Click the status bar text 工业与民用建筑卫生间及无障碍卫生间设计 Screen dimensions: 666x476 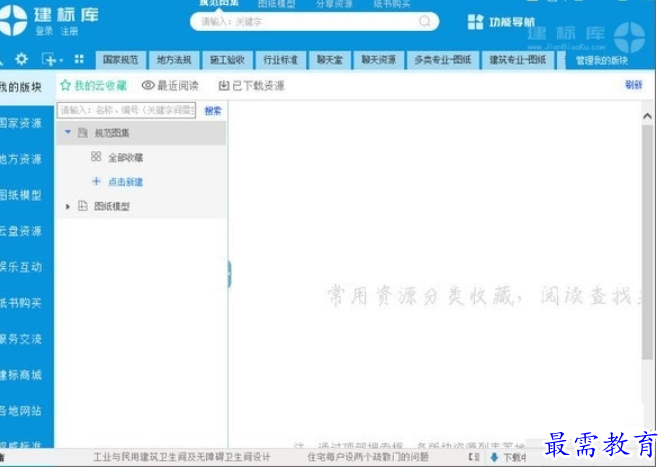click(x=182, y=457)
